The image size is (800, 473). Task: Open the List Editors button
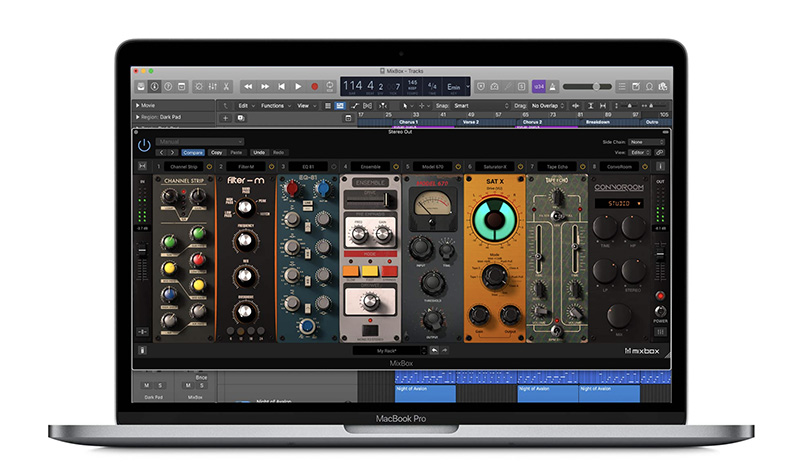click(x=622, y=87)
